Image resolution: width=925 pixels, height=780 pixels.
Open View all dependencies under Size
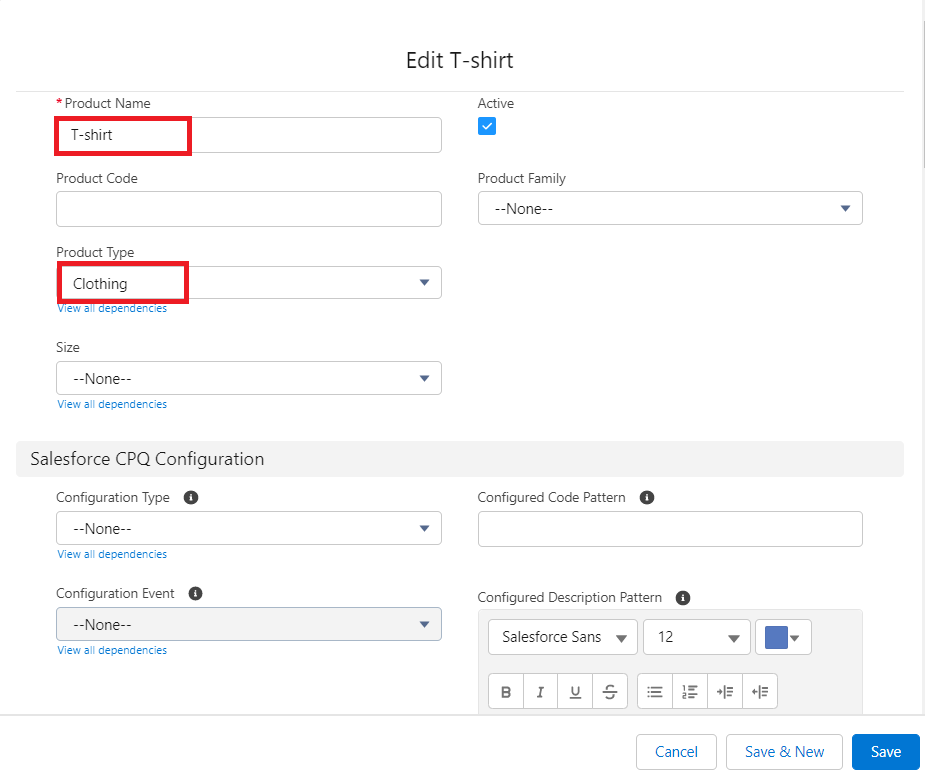[112, 404]
